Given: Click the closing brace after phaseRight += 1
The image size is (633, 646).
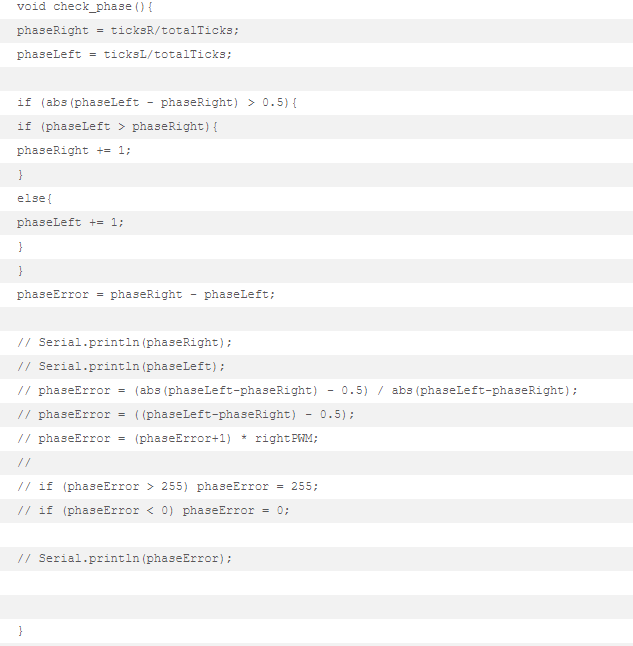Looking at the screenshot, I should coord(20,175).
